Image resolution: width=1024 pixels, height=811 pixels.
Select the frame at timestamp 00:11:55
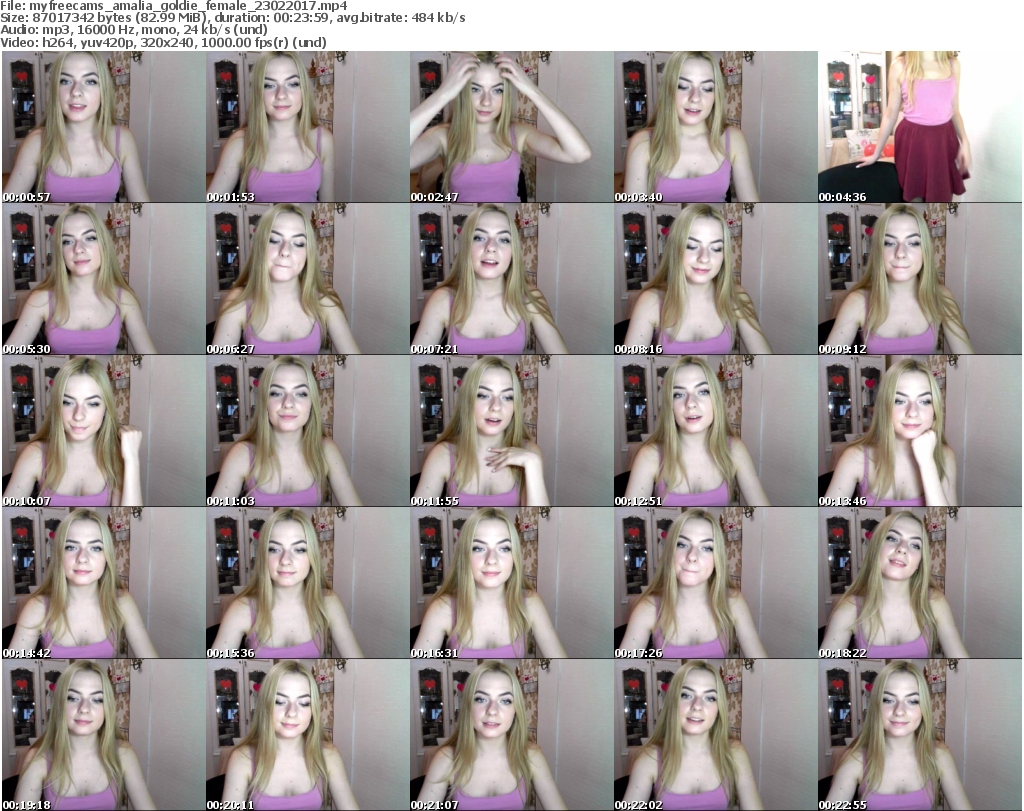(511, 431)
